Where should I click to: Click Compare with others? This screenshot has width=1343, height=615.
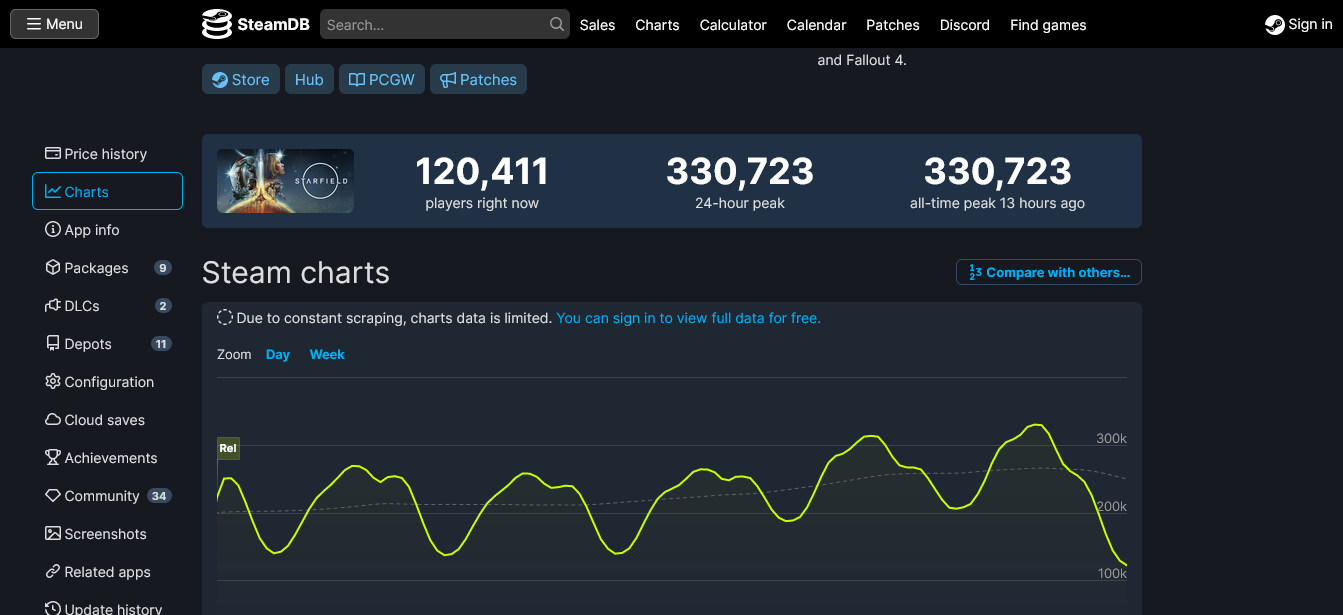point(1048,271)
